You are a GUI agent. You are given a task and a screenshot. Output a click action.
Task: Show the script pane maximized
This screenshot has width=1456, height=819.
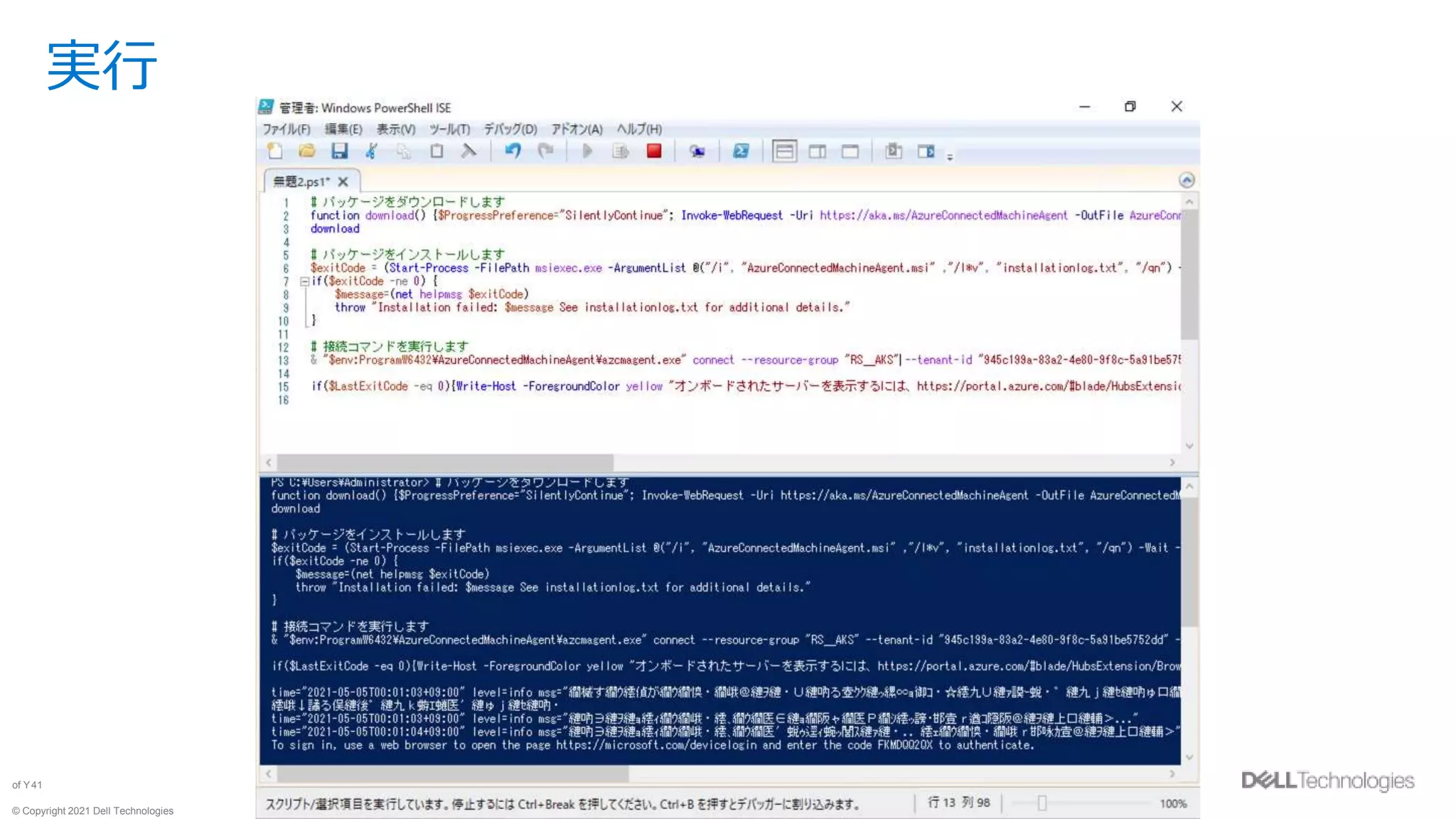[x=850, y=151]
